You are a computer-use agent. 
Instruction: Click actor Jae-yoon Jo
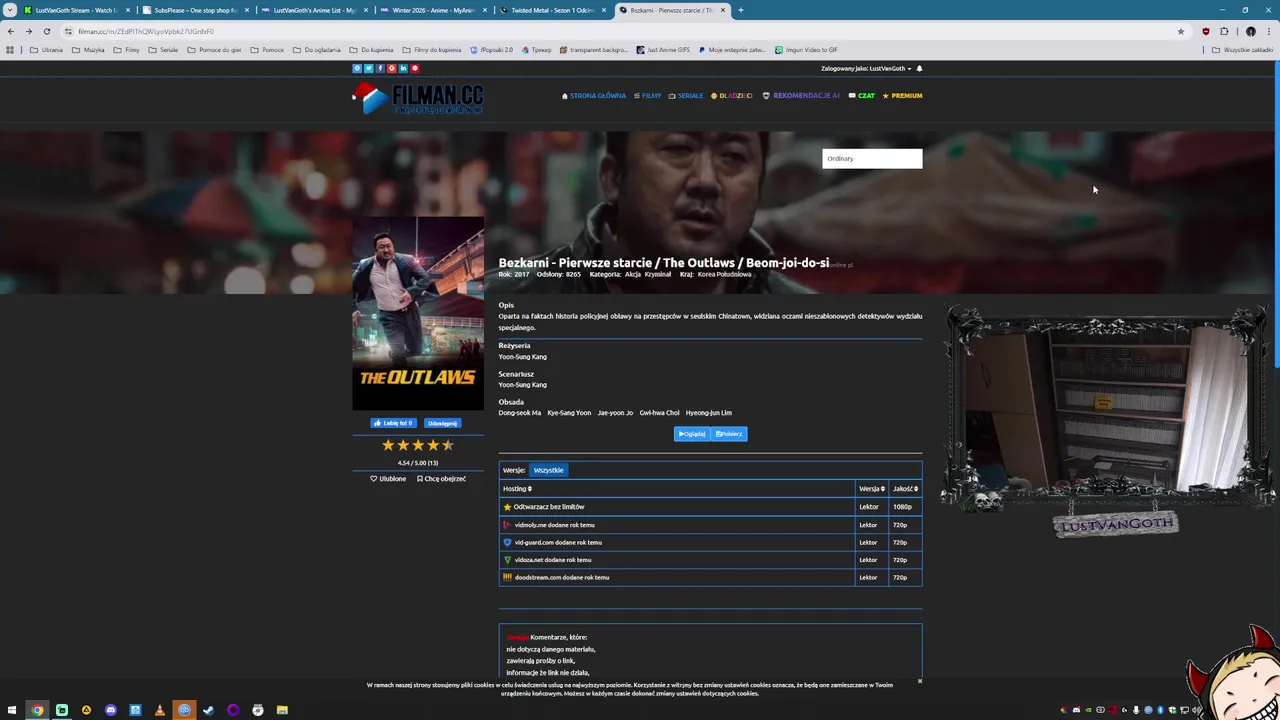(615, 413)
